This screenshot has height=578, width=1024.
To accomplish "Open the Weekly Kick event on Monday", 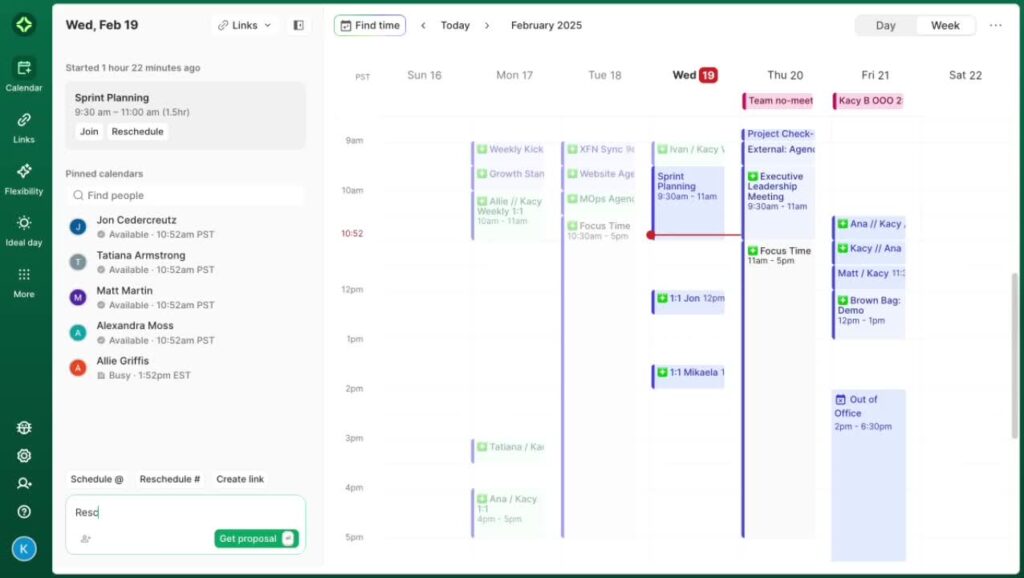I will pos(508,152).
